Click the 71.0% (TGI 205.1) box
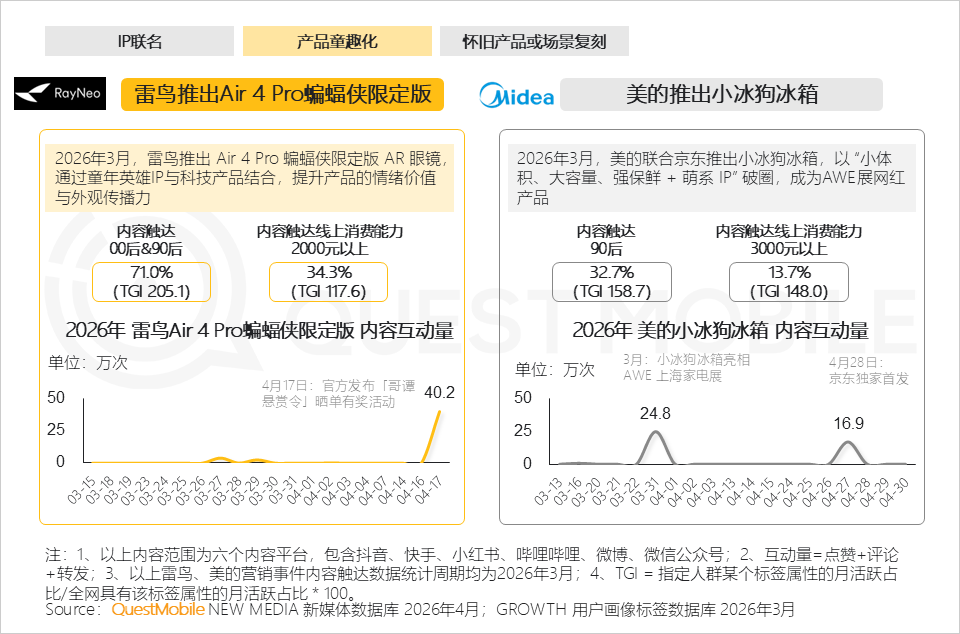This screenshot has height=634, width=960. (x=151, y=282)
